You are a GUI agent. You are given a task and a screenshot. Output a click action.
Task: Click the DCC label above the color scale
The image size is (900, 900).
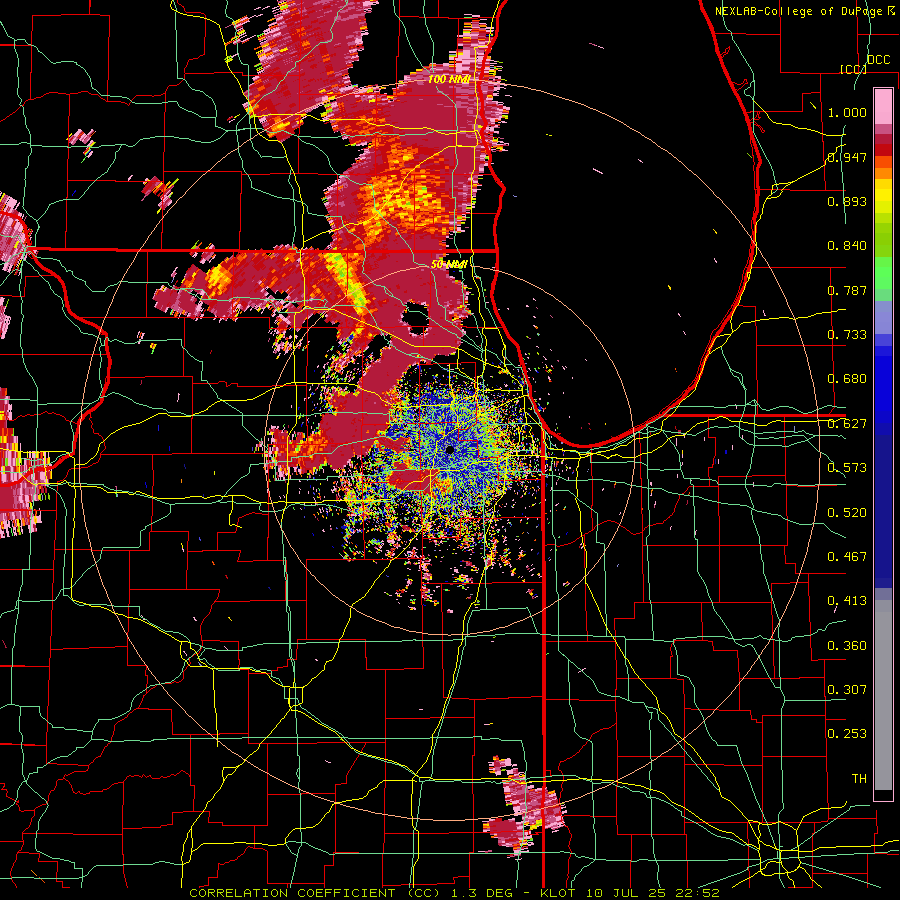[878, 60]
